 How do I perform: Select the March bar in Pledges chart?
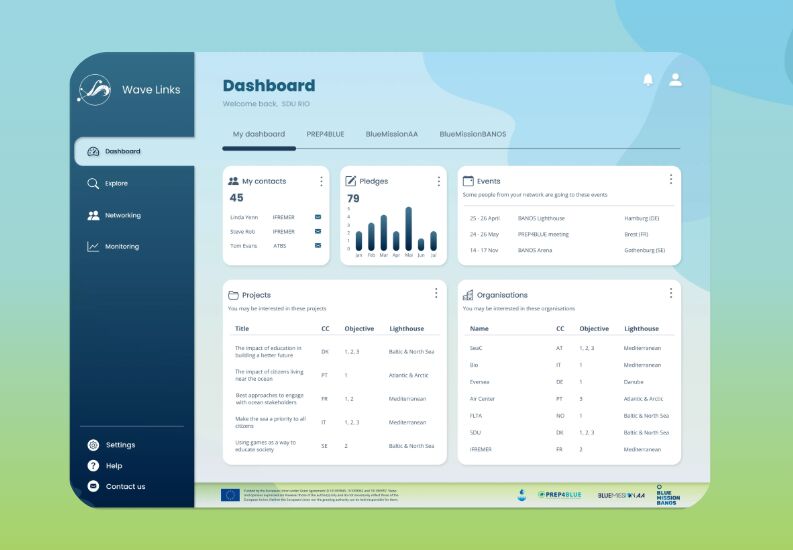(384, 233)
